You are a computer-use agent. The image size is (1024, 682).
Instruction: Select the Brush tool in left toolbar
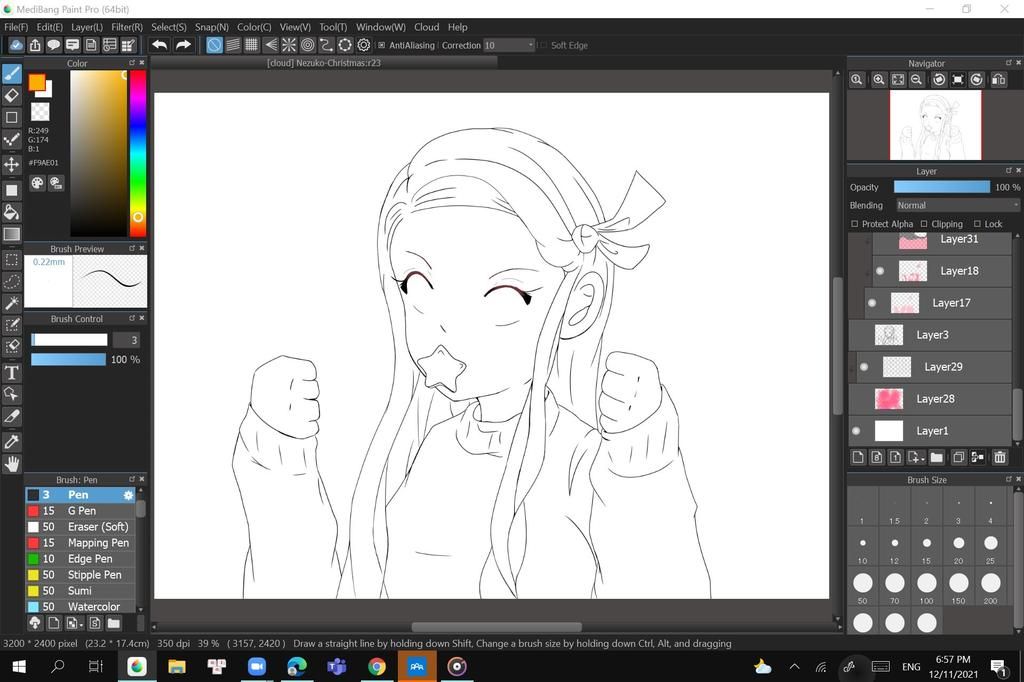12,74
